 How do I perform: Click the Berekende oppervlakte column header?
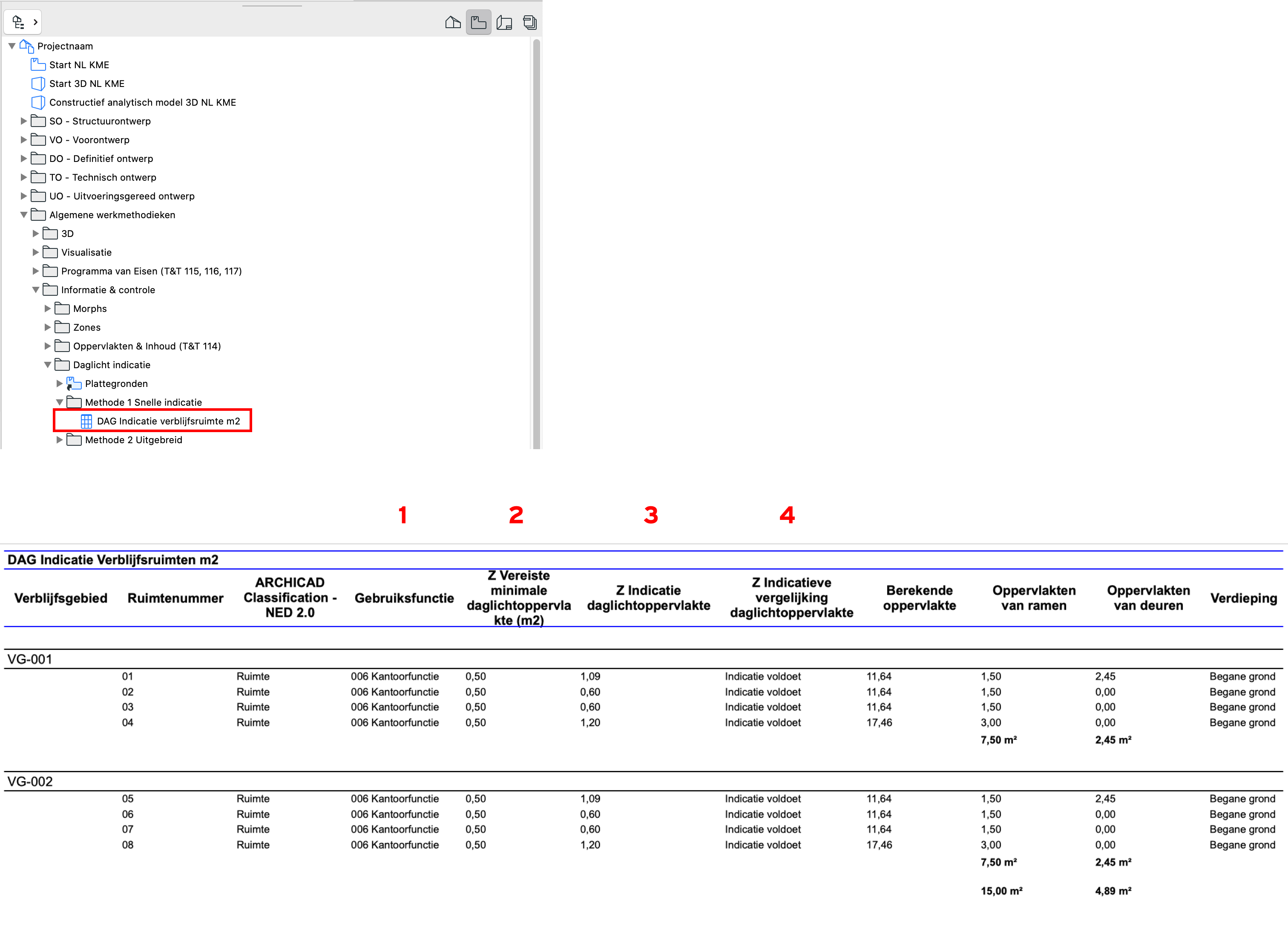(920, 598)
